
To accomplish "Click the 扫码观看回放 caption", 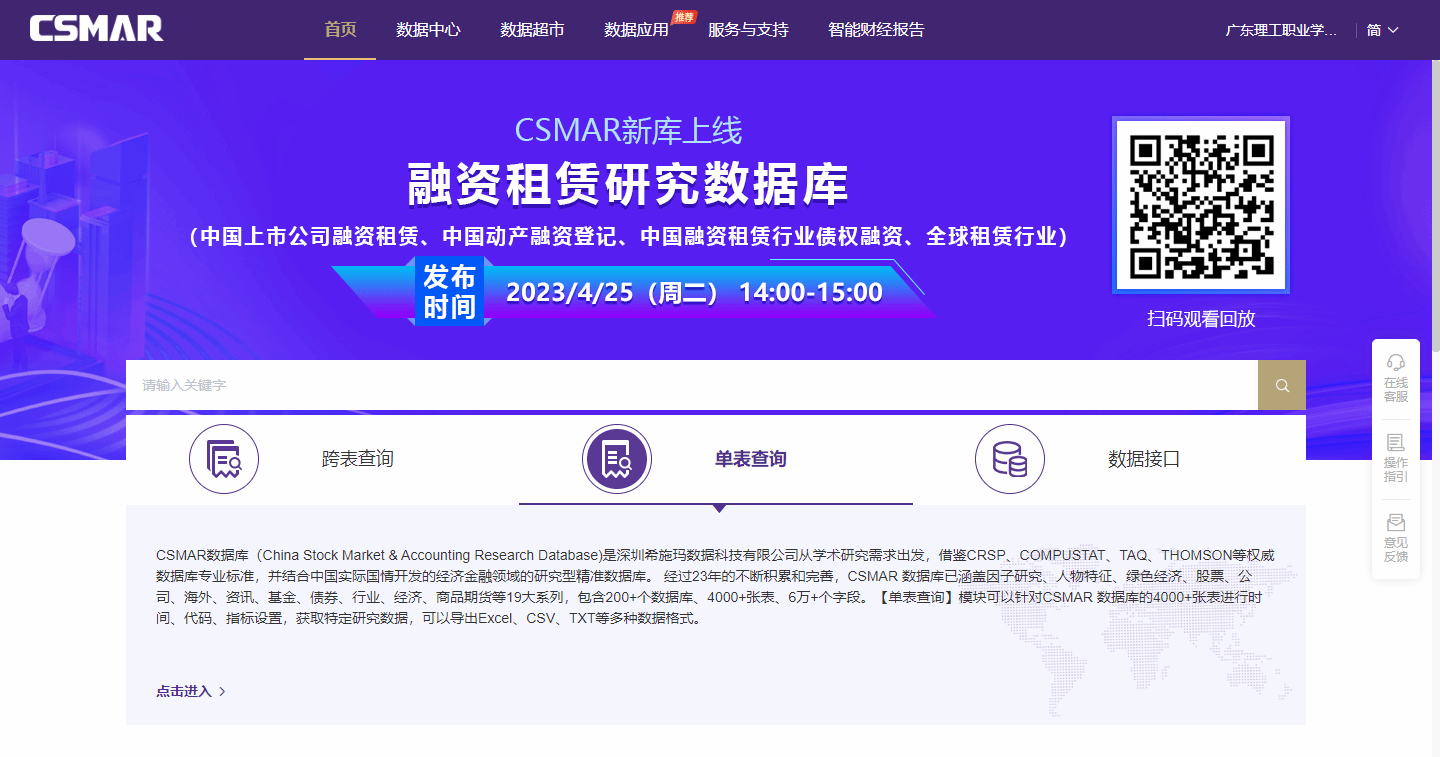I will (1201, 319).
